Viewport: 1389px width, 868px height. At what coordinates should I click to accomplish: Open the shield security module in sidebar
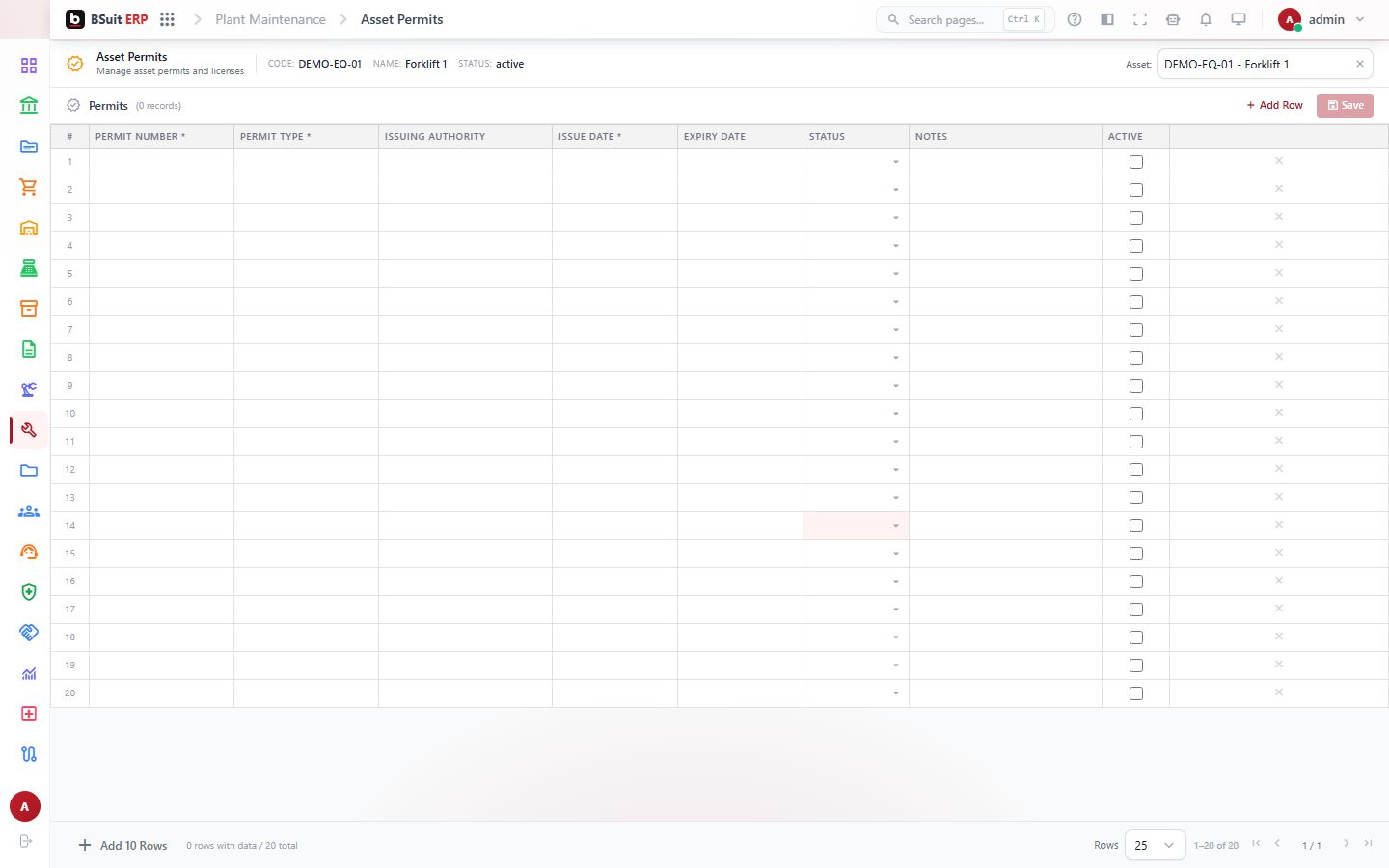29,592
